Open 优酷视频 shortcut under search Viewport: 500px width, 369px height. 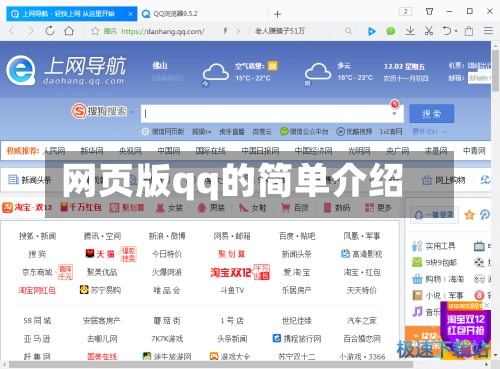[354, 132]
